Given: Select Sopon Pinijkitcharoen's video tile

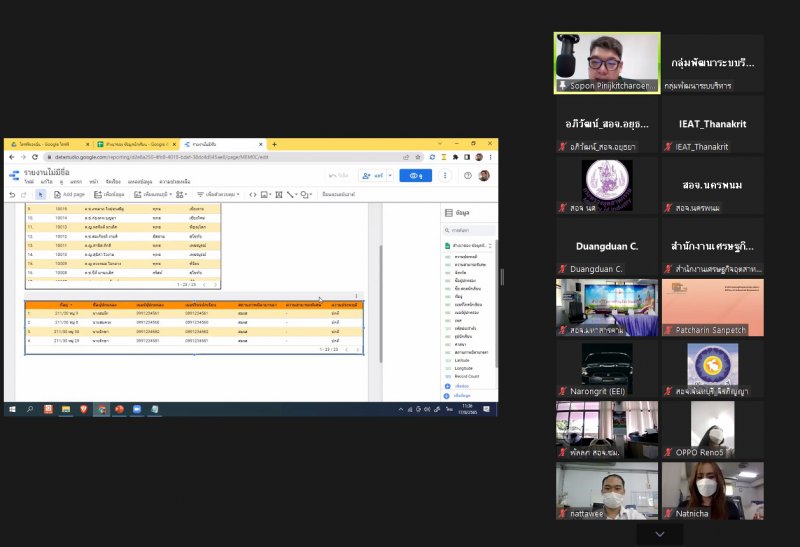Looking at the screenshot, I should tap(607, 63).
